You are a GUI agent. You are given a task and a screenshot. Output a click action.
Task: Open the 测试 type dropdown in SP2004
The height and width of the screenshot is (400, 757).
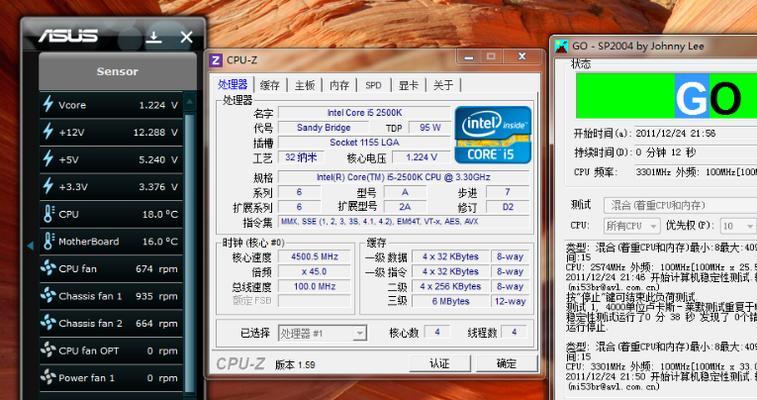pyautogui.click(x=680, y=206)
